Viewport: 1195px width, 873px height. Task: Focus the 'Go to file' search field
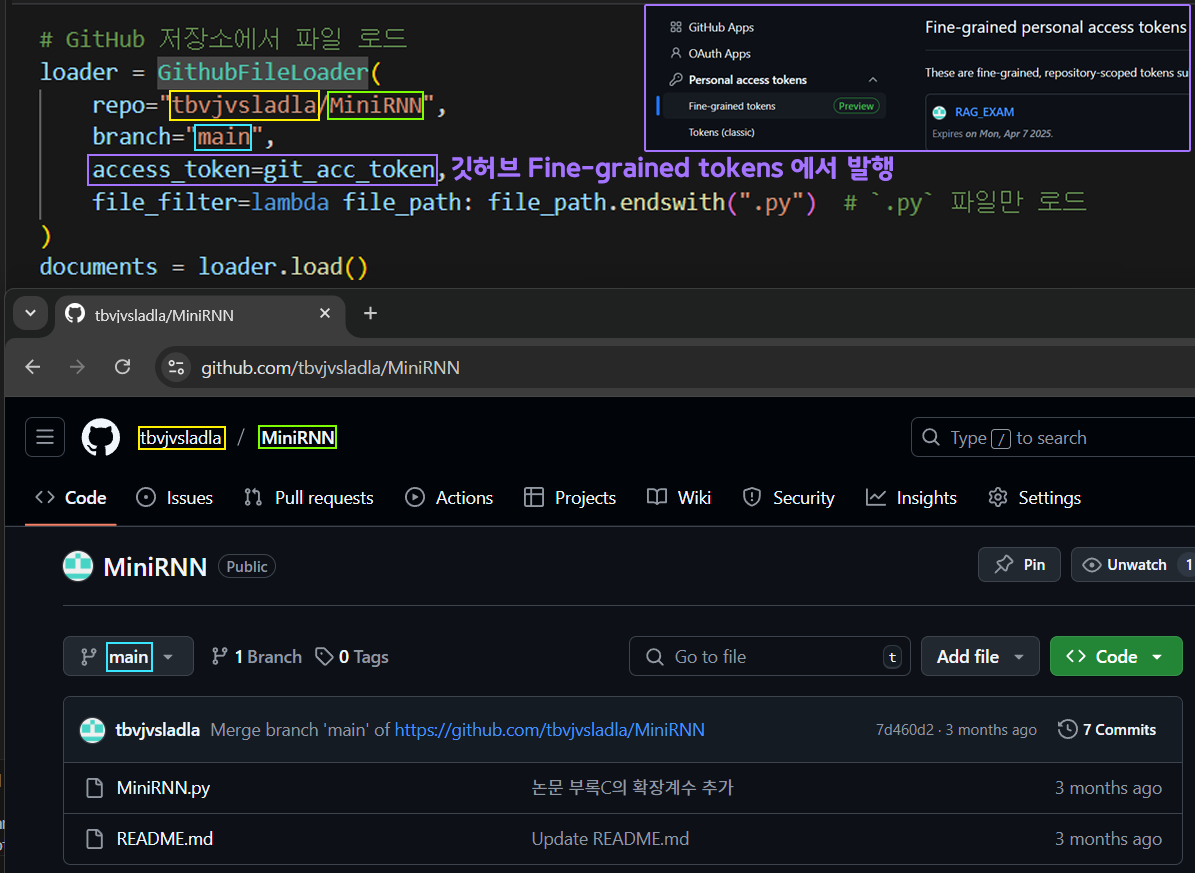click(x=770, y=656)
